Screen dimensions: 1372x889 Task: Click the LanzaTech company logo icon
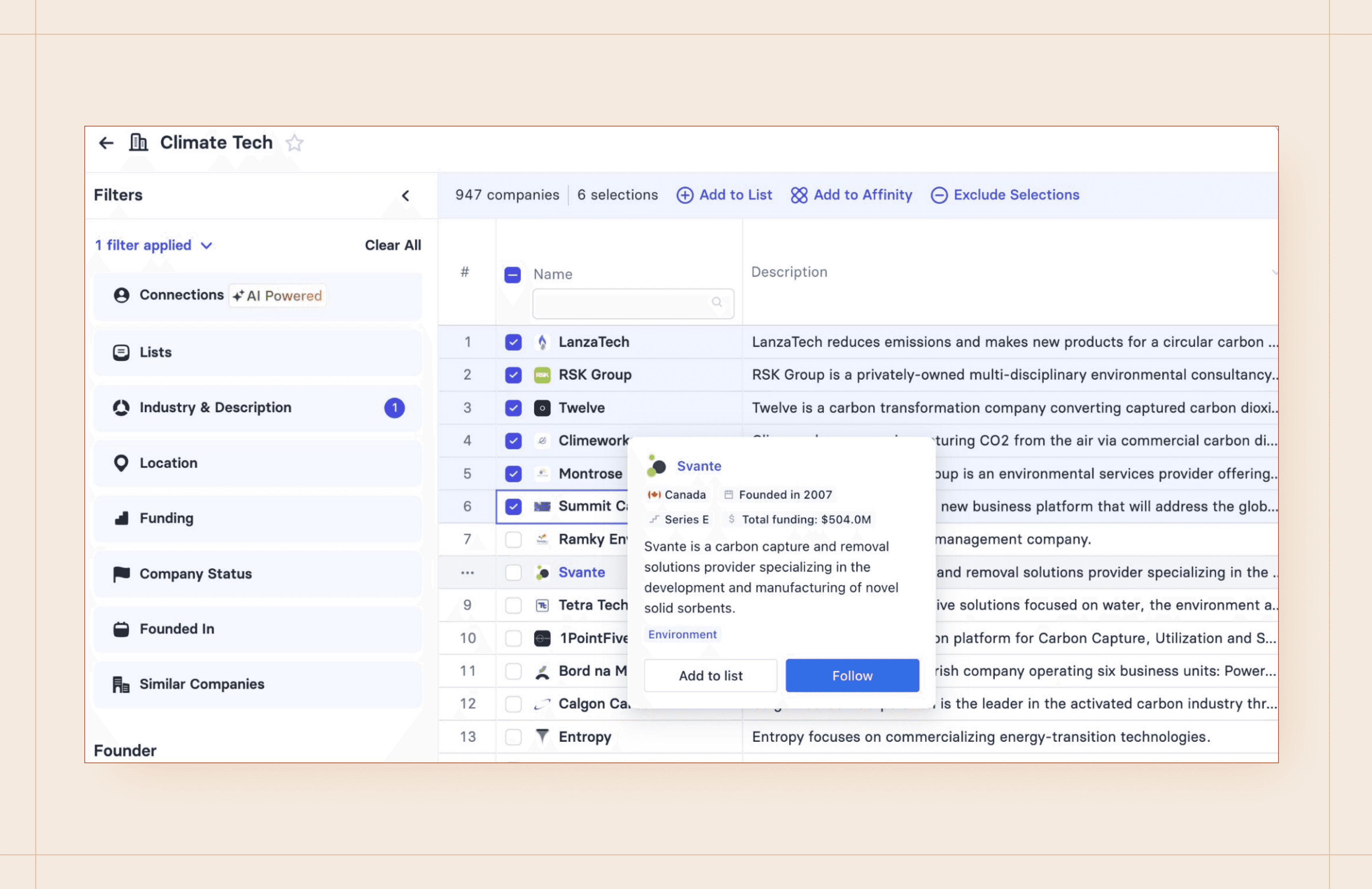click(542, 343)
